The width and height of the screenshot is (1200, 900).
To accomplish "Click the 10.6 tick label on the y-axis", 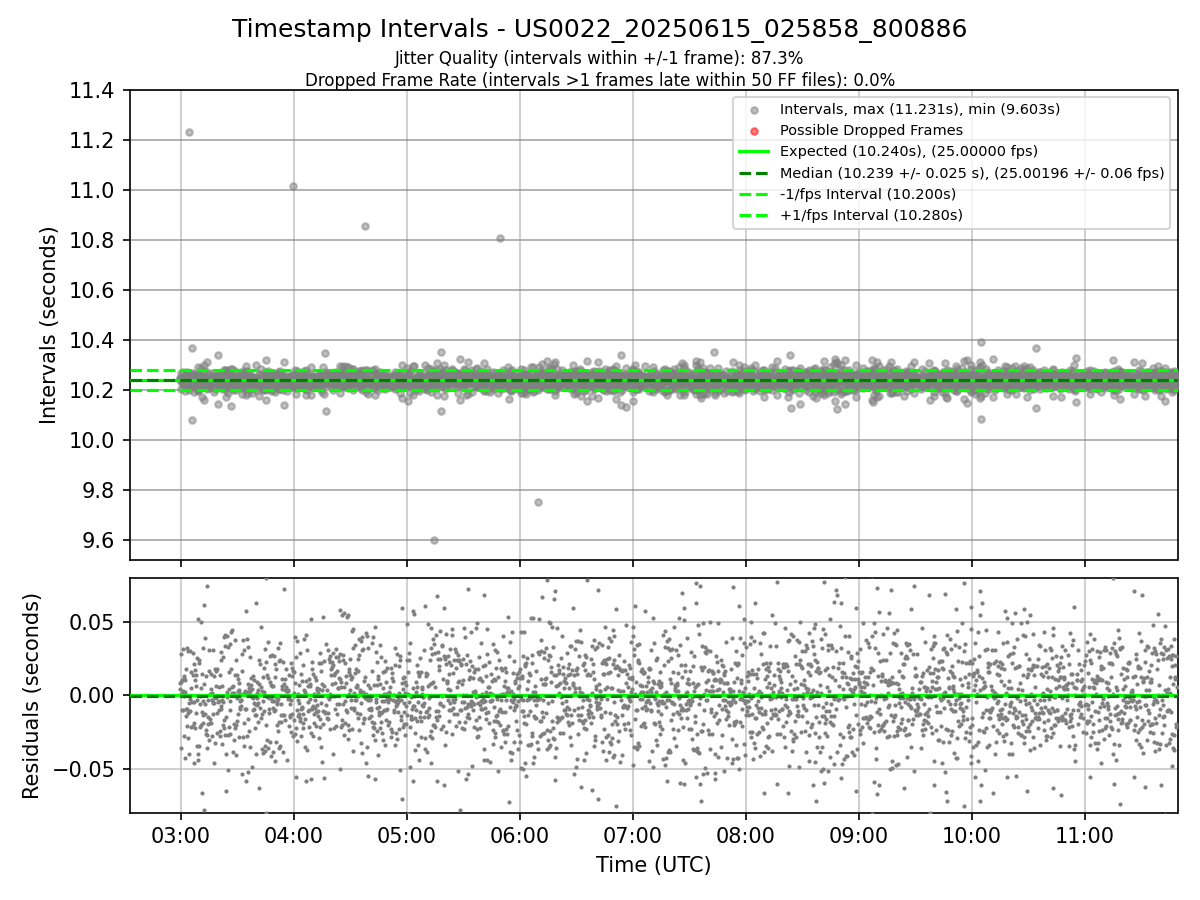I will tap(94, 290).
